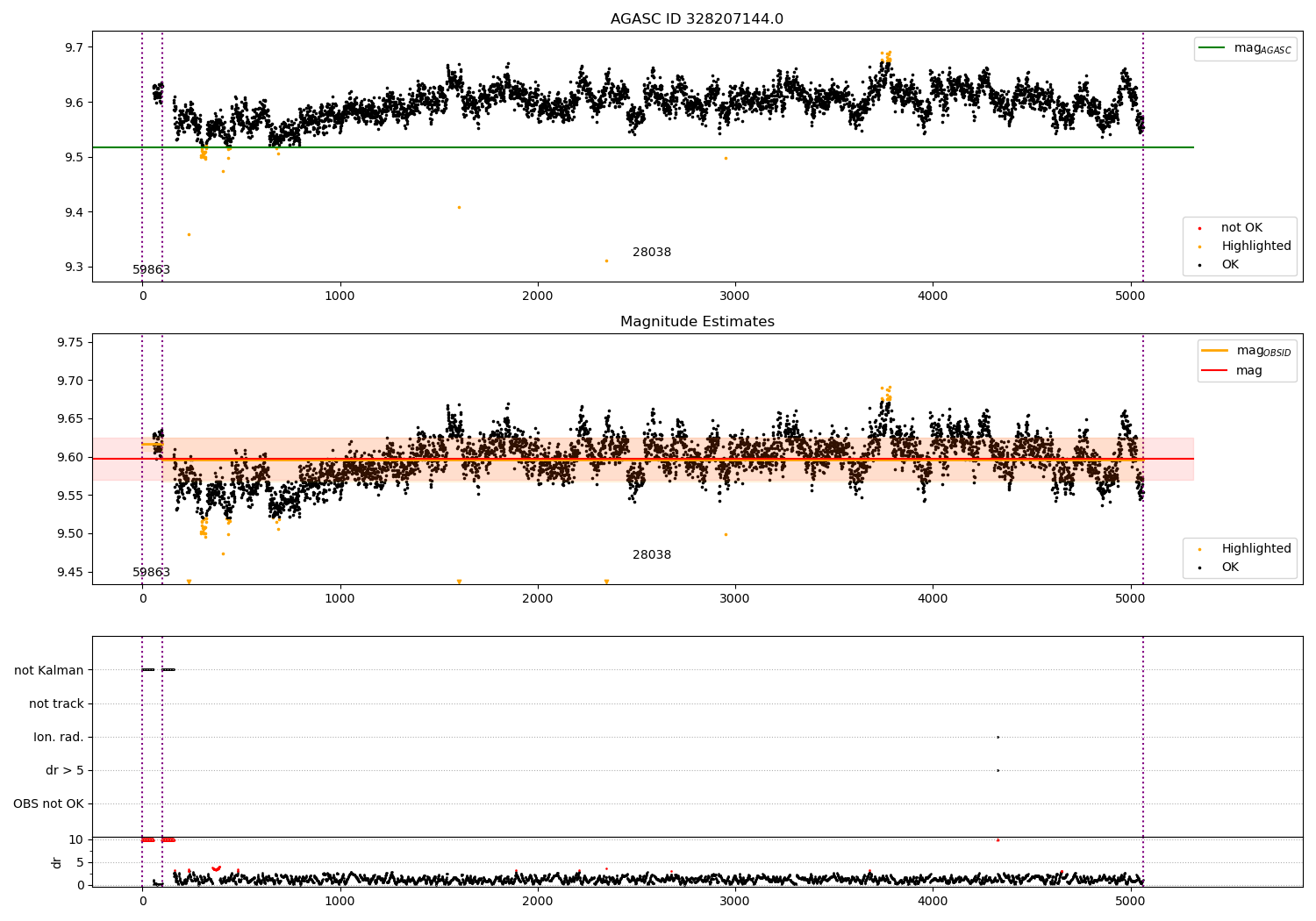The image size is (1316, 921).
Task: Click the black point in the dr > 5 row
Action: pyautogui.click(x=998, y=770)
